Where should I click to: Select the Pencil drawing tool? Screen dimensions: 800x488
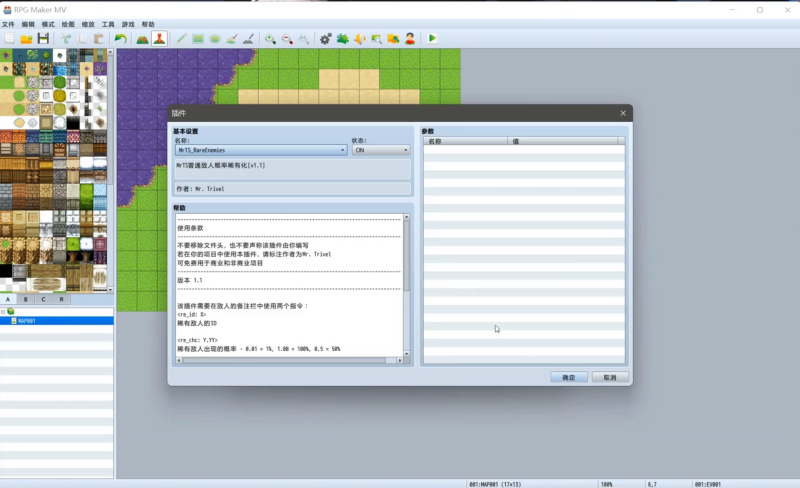[x=181, y=38]
